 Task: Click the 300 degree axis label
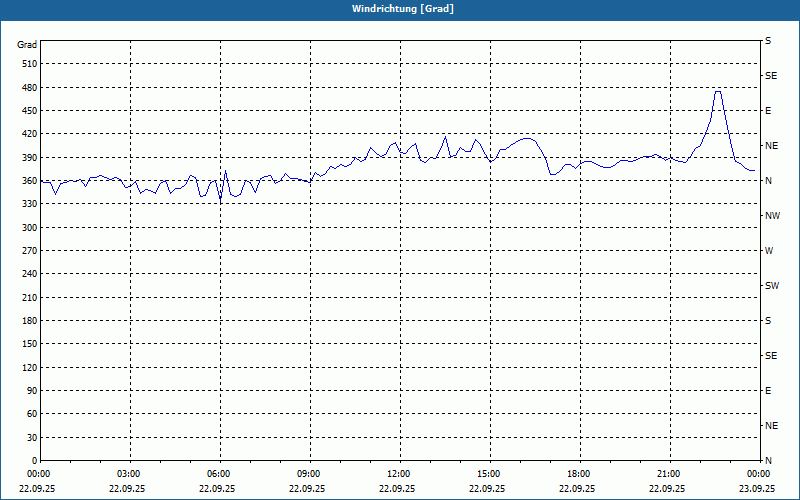coord(30,228)
